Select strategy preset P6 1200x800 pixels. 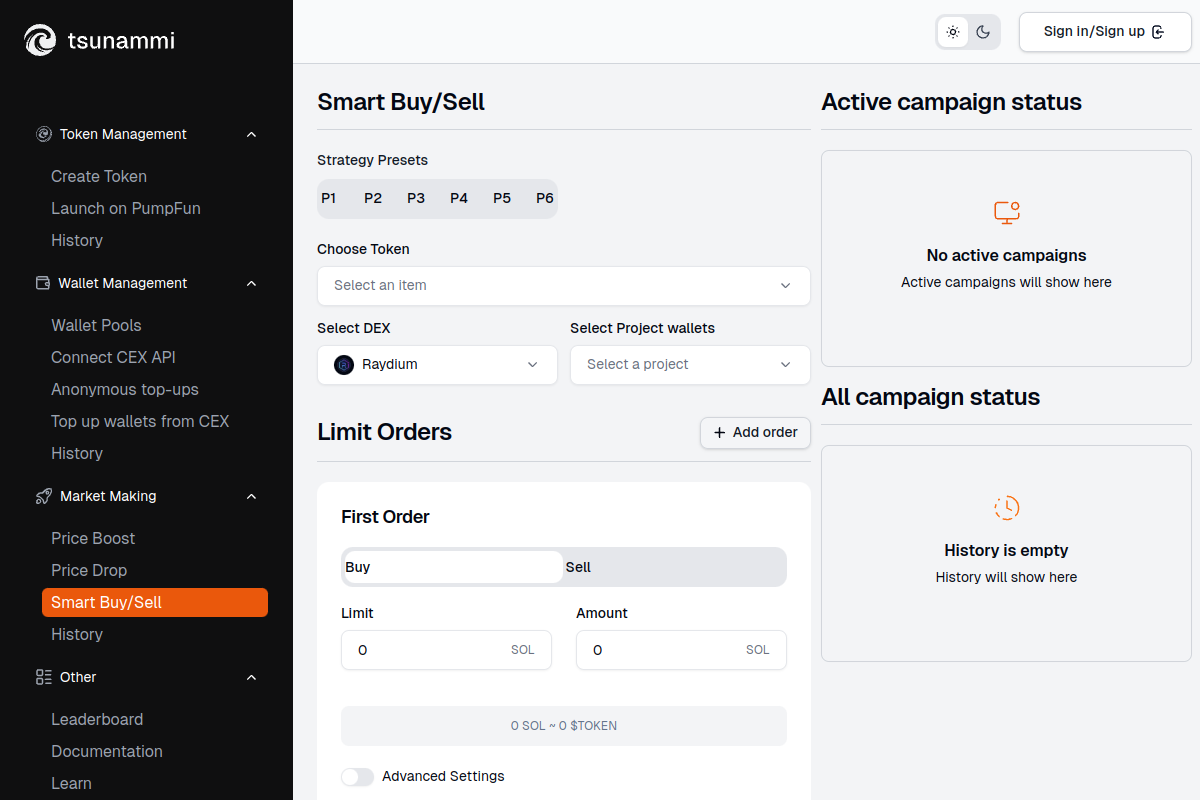pos(545,199)
